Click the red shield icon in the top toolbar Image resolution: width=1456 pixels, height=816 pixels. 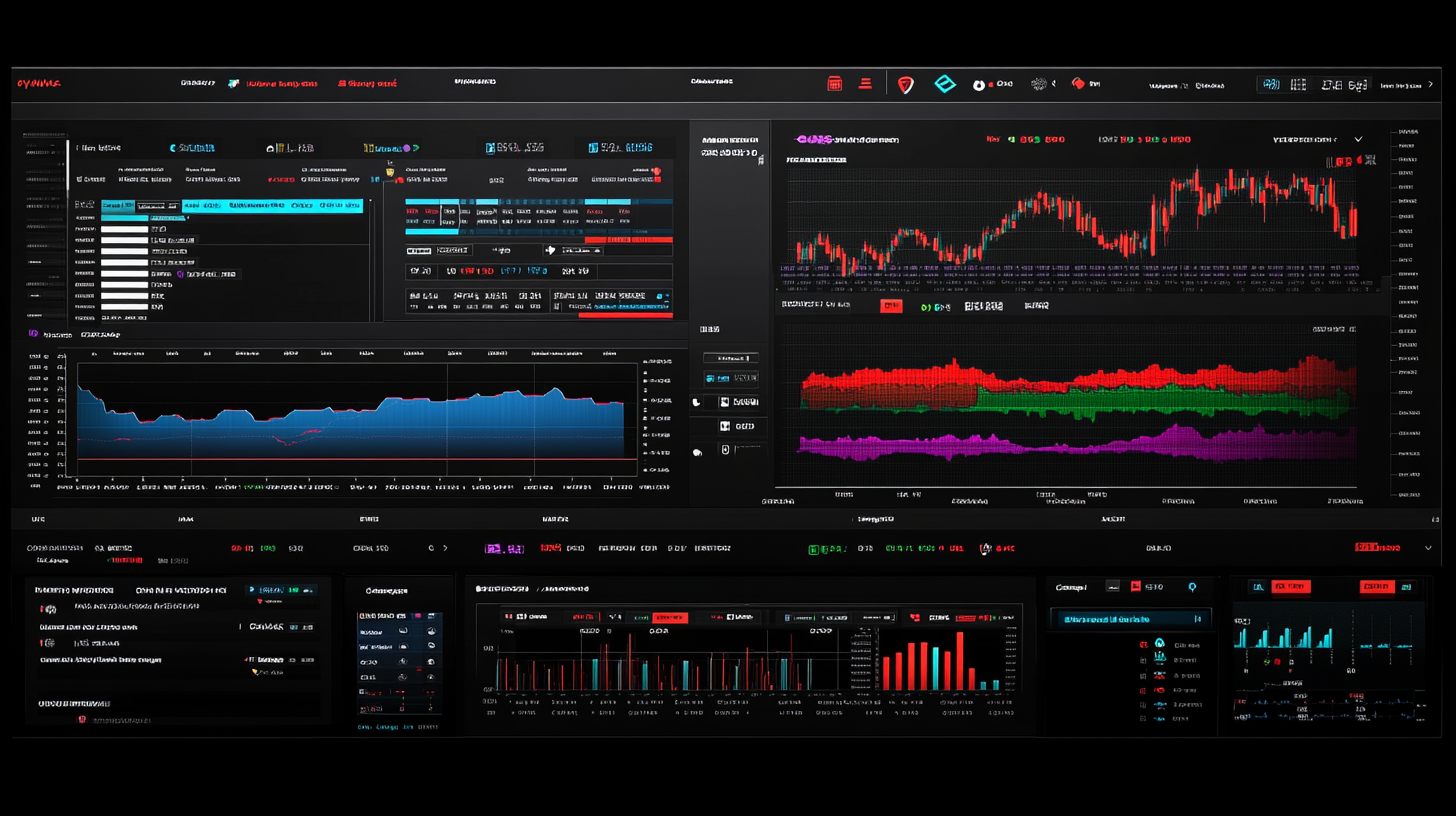coord(906,84)
